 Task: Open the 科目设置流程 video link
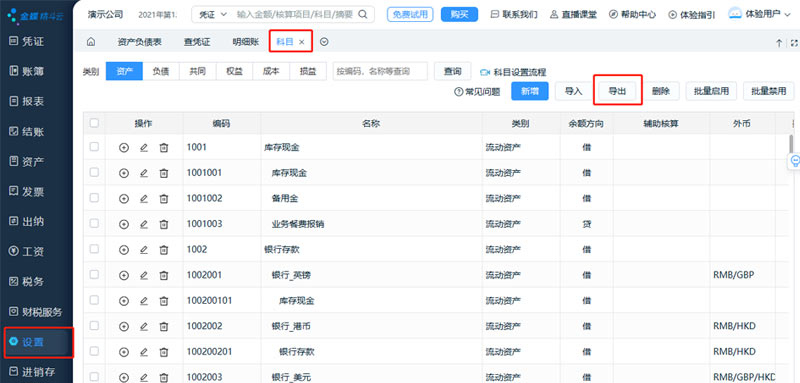pos(513,72)
